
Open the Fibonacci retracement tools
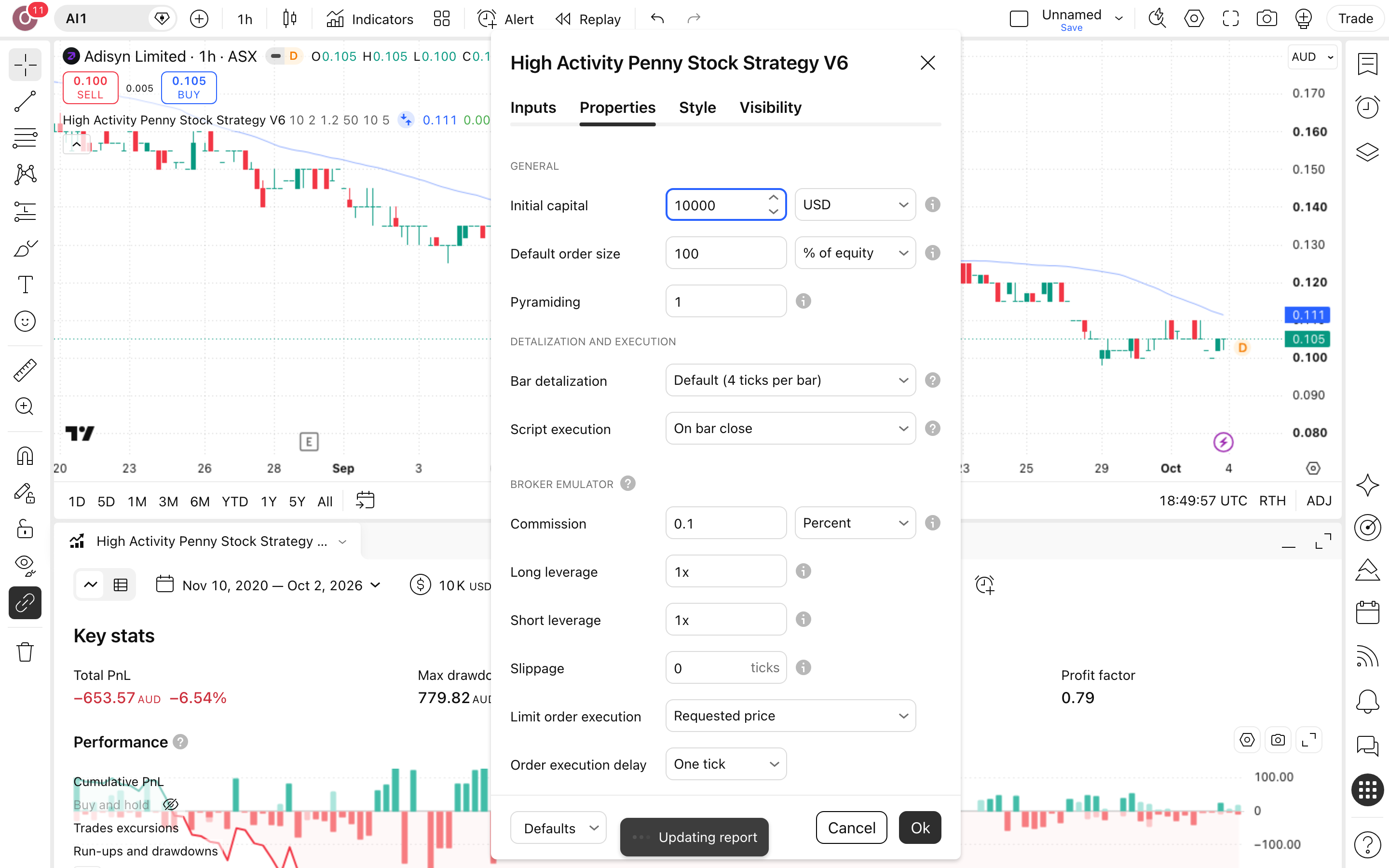25,138
